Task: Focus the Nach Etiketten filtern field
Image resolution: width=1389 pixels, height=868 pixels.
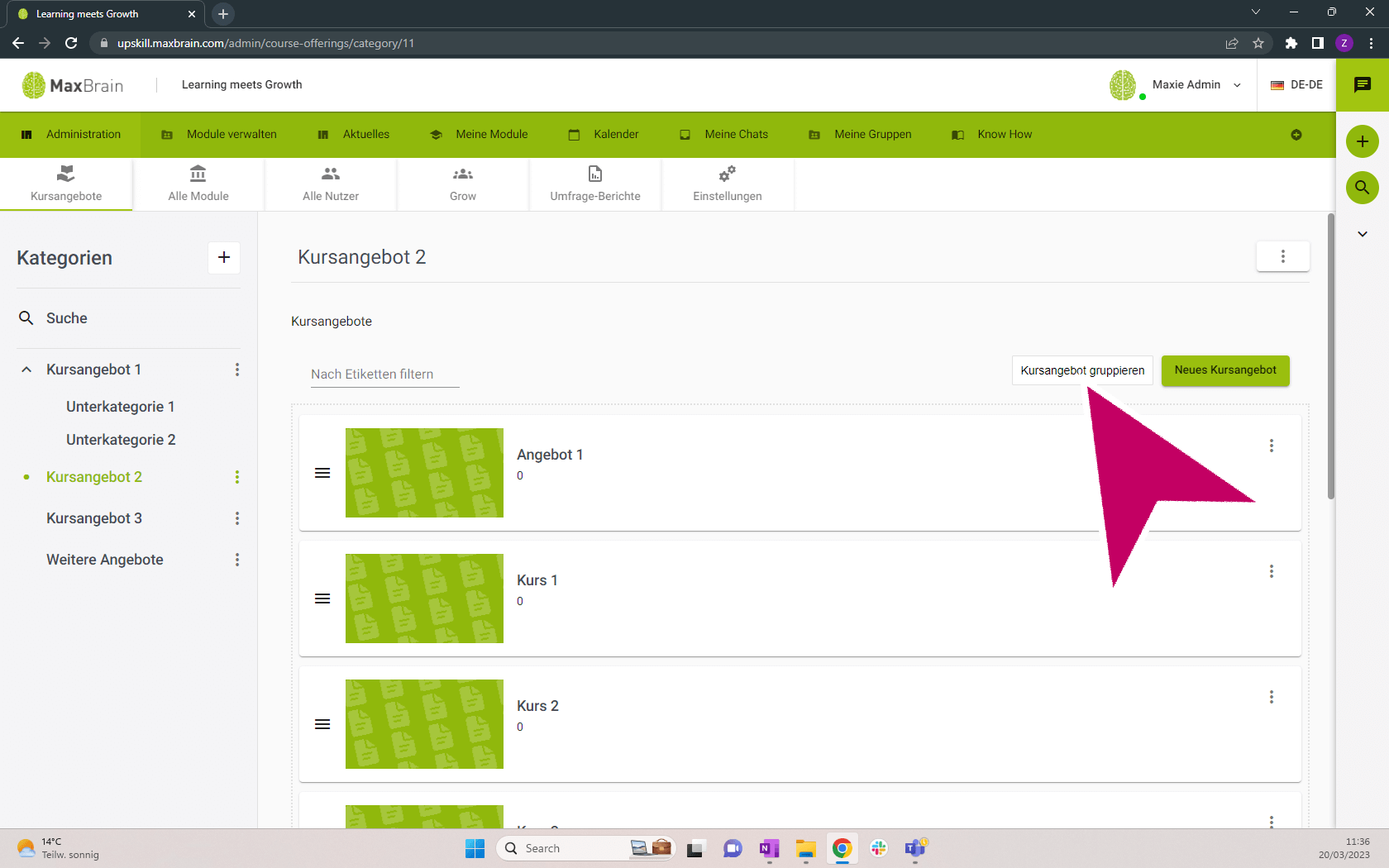Action: (x=385, y=374)
